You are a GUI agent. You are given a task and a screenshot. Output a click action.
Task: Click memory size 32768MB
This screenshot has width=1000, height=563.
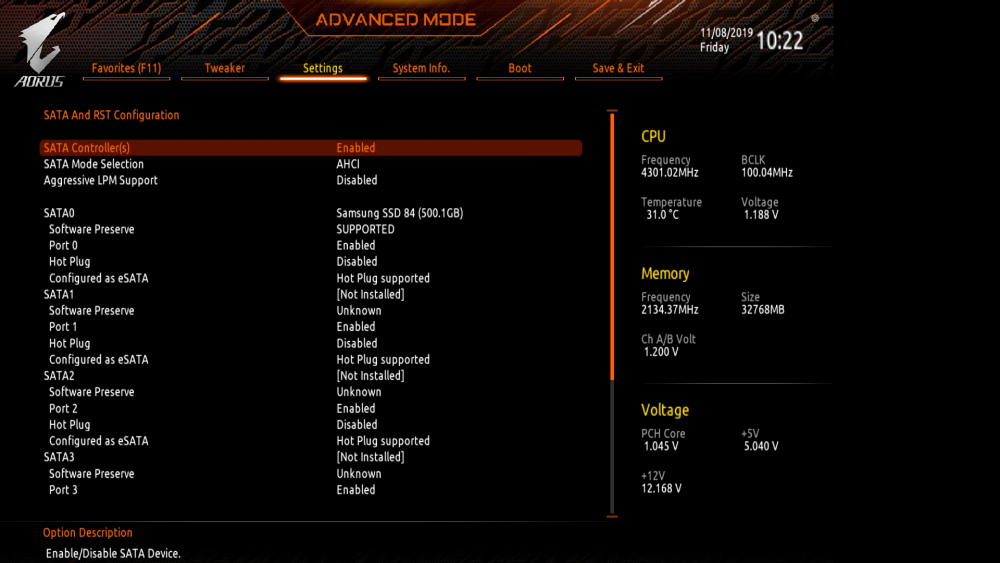[763, 310]
